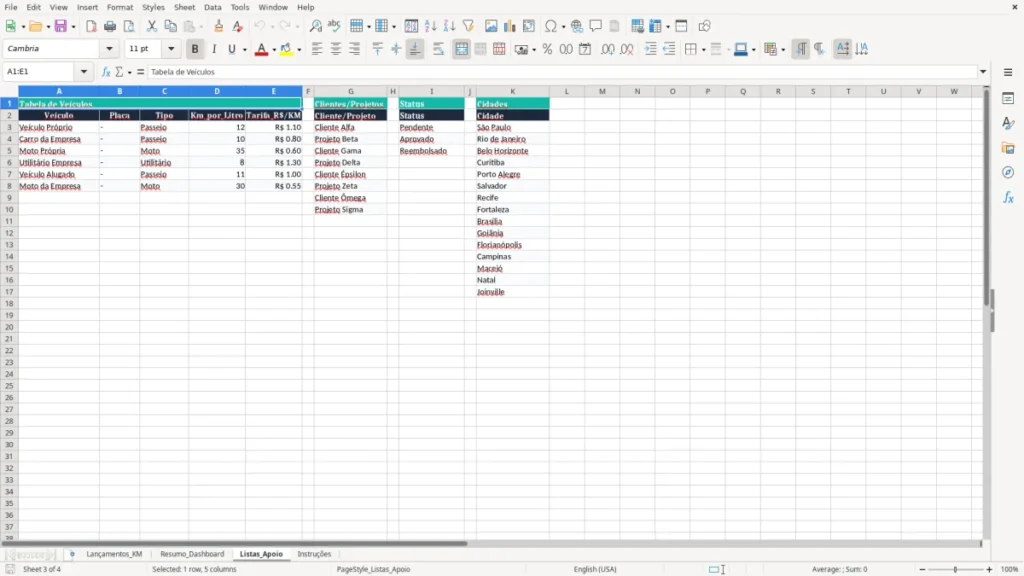Sort ascending A to Z
The image size is (1024, 576).
[x=430, y=26]
